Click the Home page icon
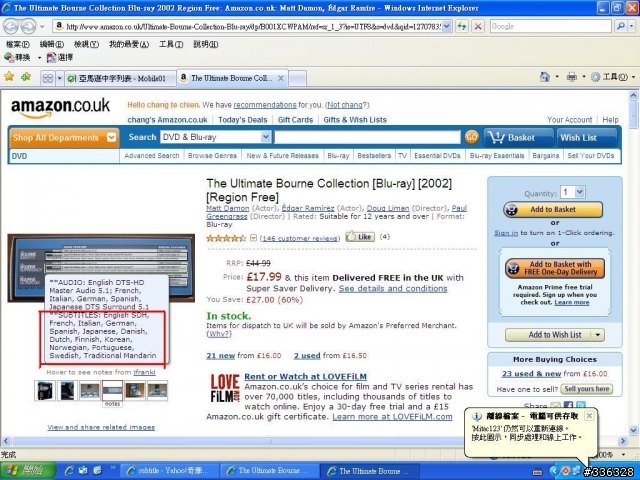Image resolution: width=640 pixels, height=480 pixels. coord(545,77)
